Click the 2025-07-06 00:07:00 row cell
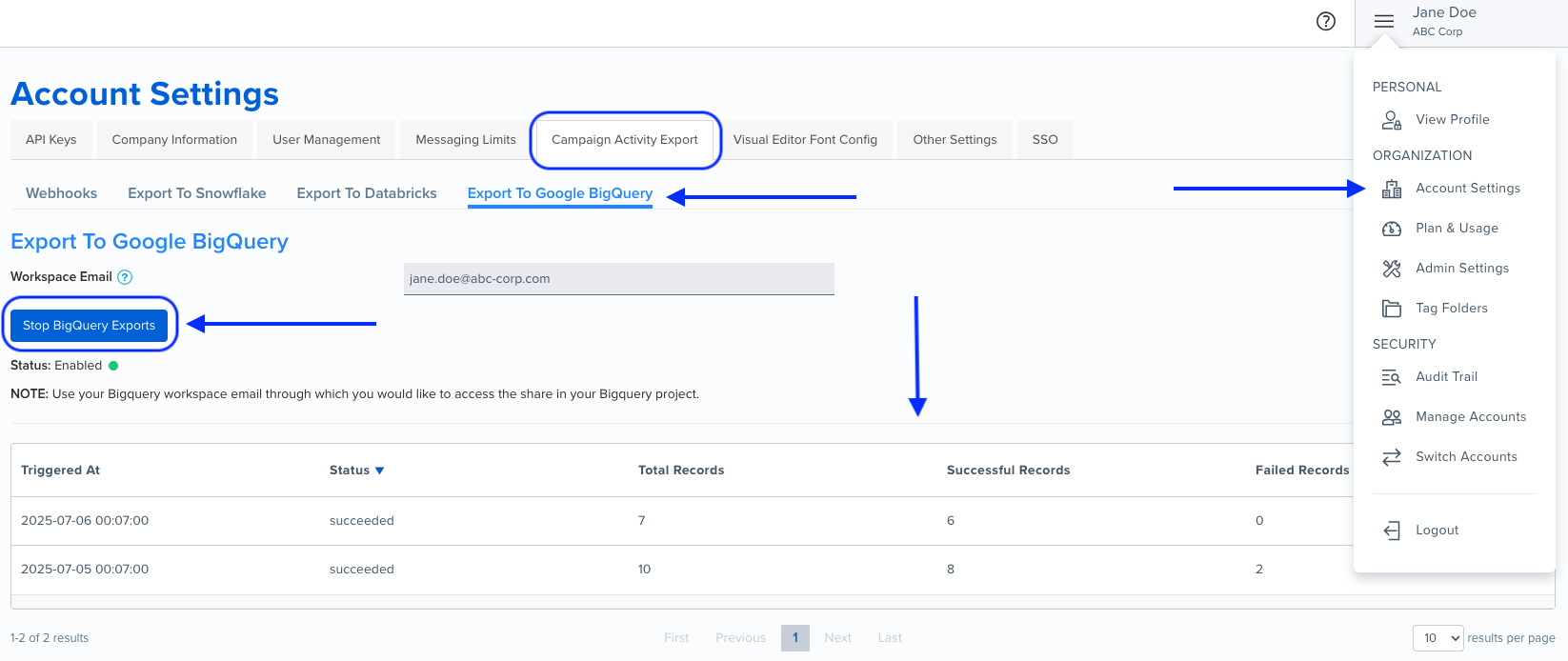 85,521
